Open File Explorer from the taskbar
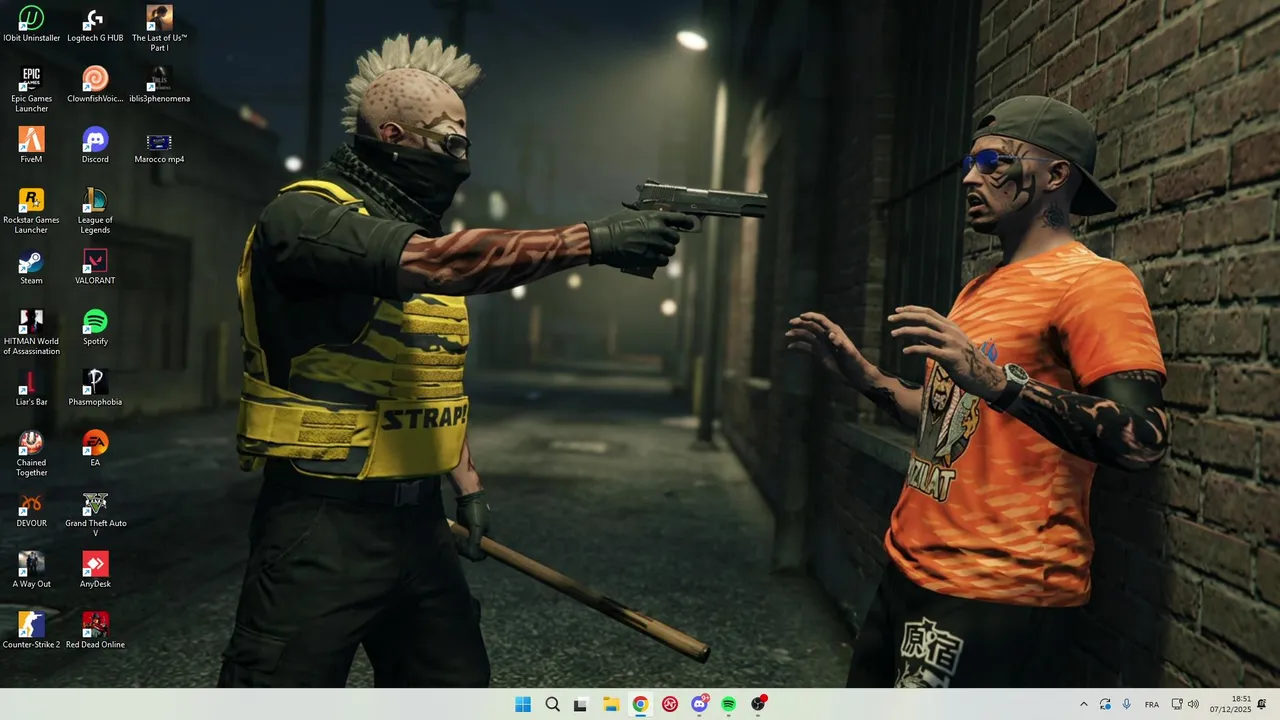The image size is (1280, 720). (611, 704)
